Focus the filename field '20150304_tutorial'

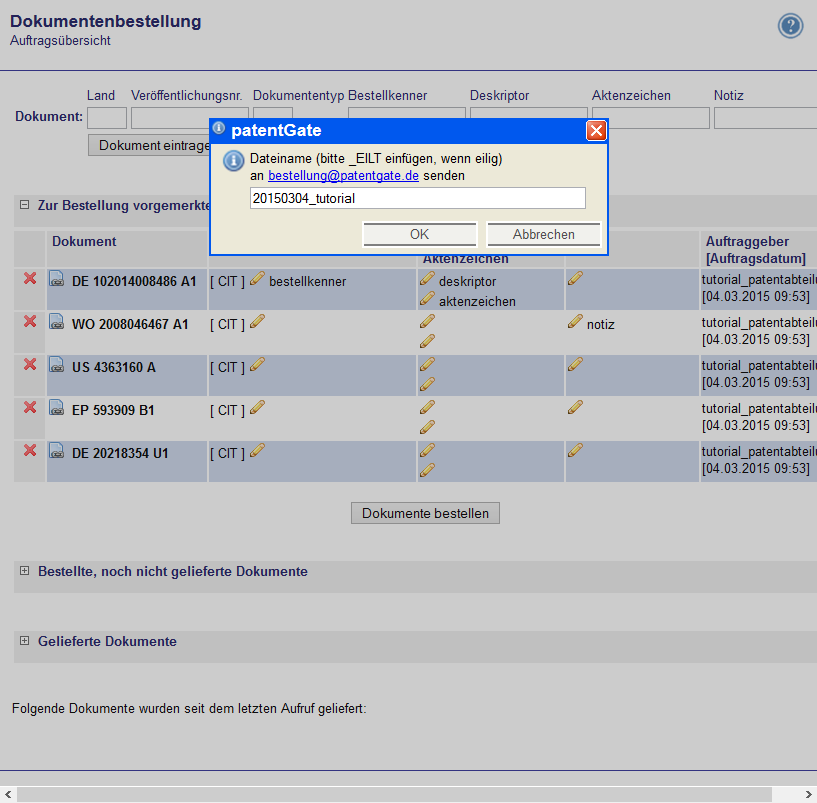pyautogui.click(x=418, y=199)
